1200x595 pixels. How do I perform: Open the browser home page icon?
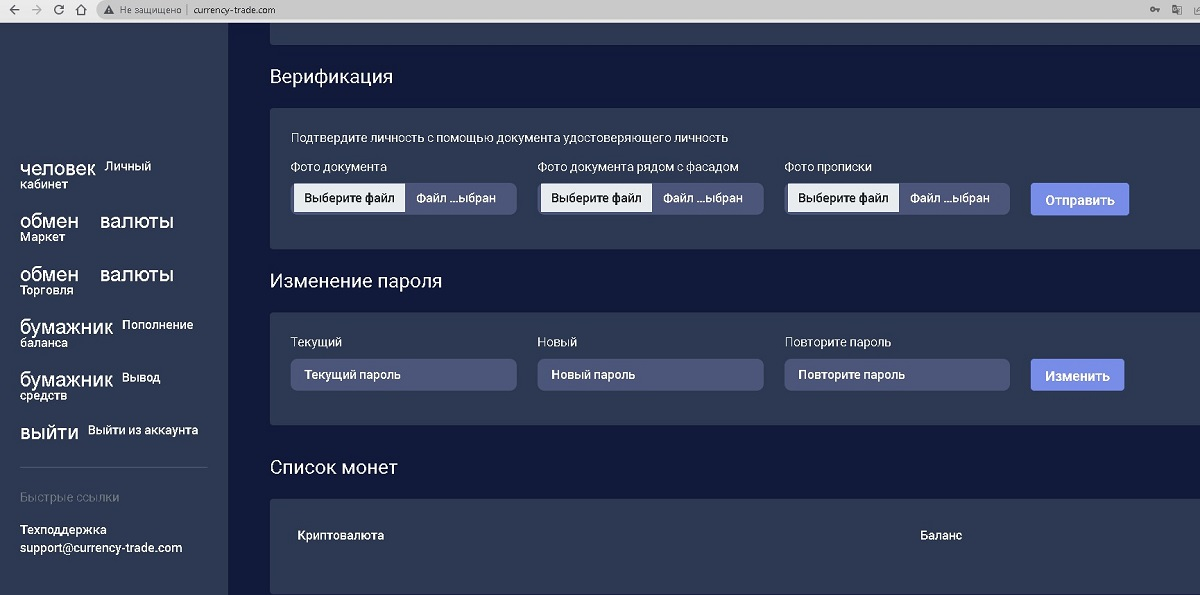(x=82, y=9)
